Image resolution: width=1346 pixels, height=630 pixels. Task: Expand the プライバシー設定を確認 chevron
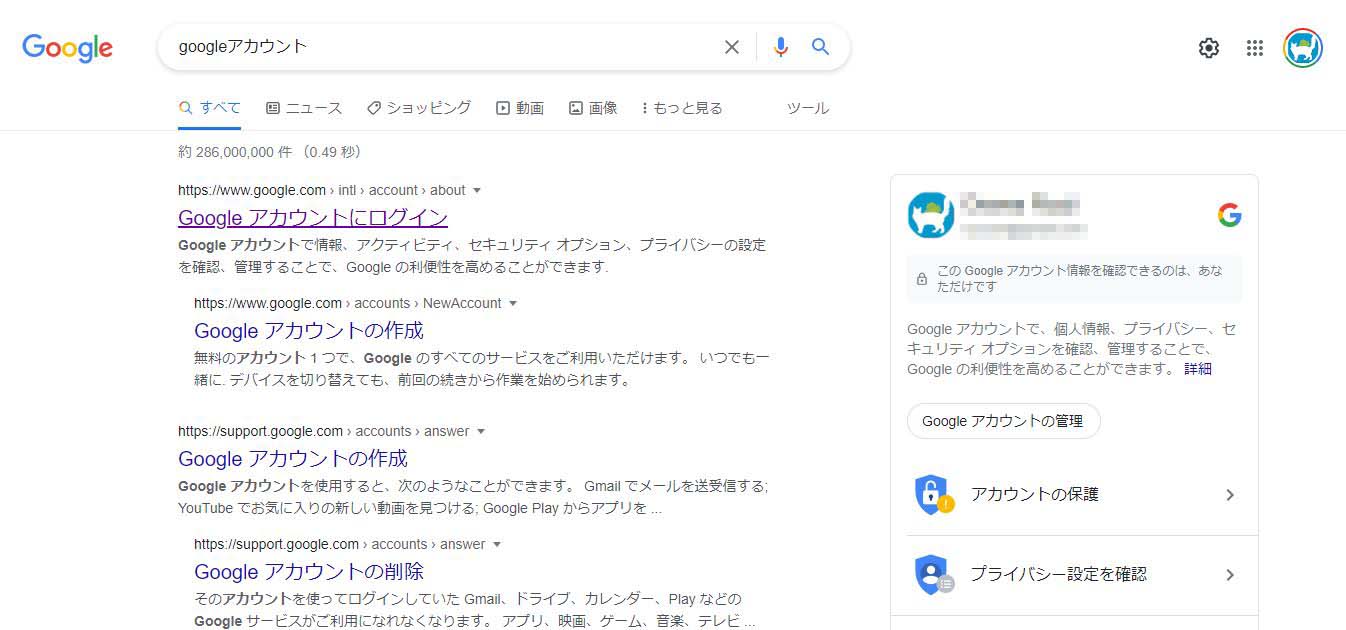(1230, 575)
